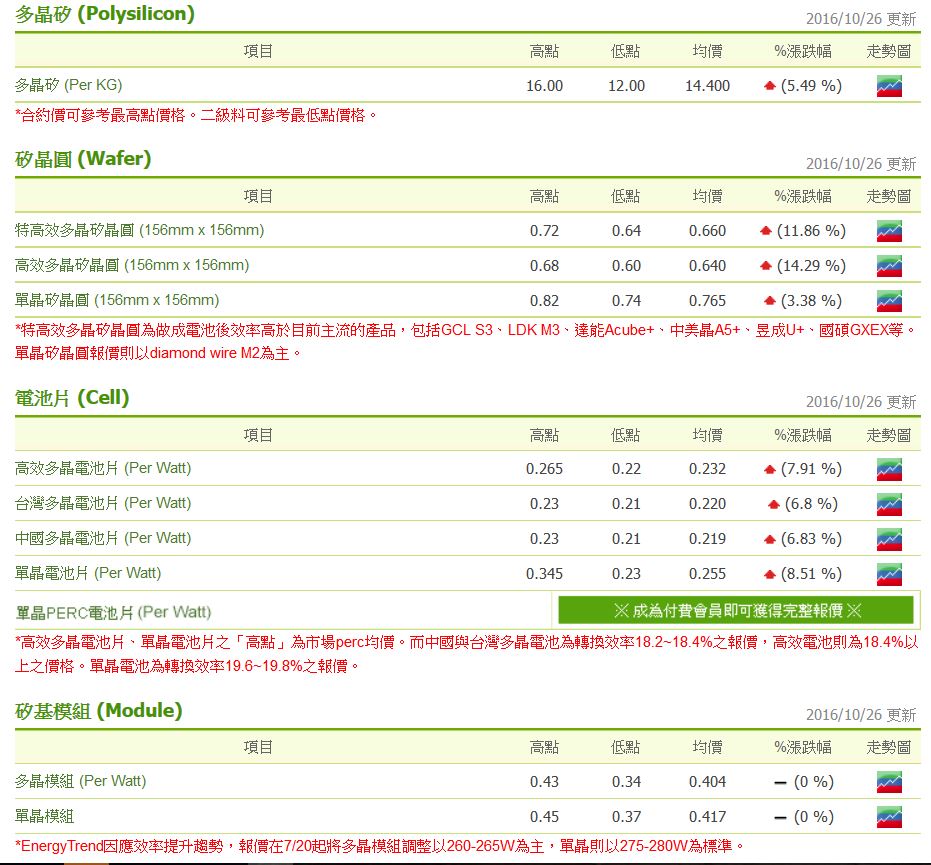The image size is (931, 865).
Task: Select the 中國多晶電池片 (Per Watt) row label
Action: [x=103, y=538]
